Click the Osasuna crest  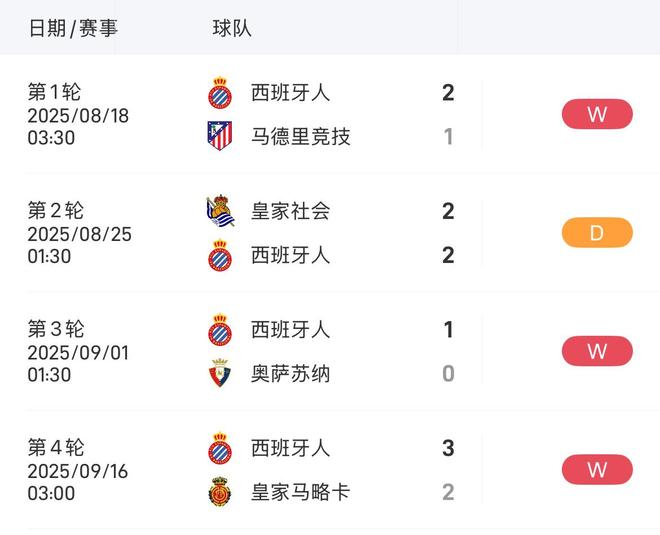coord(219,374)
